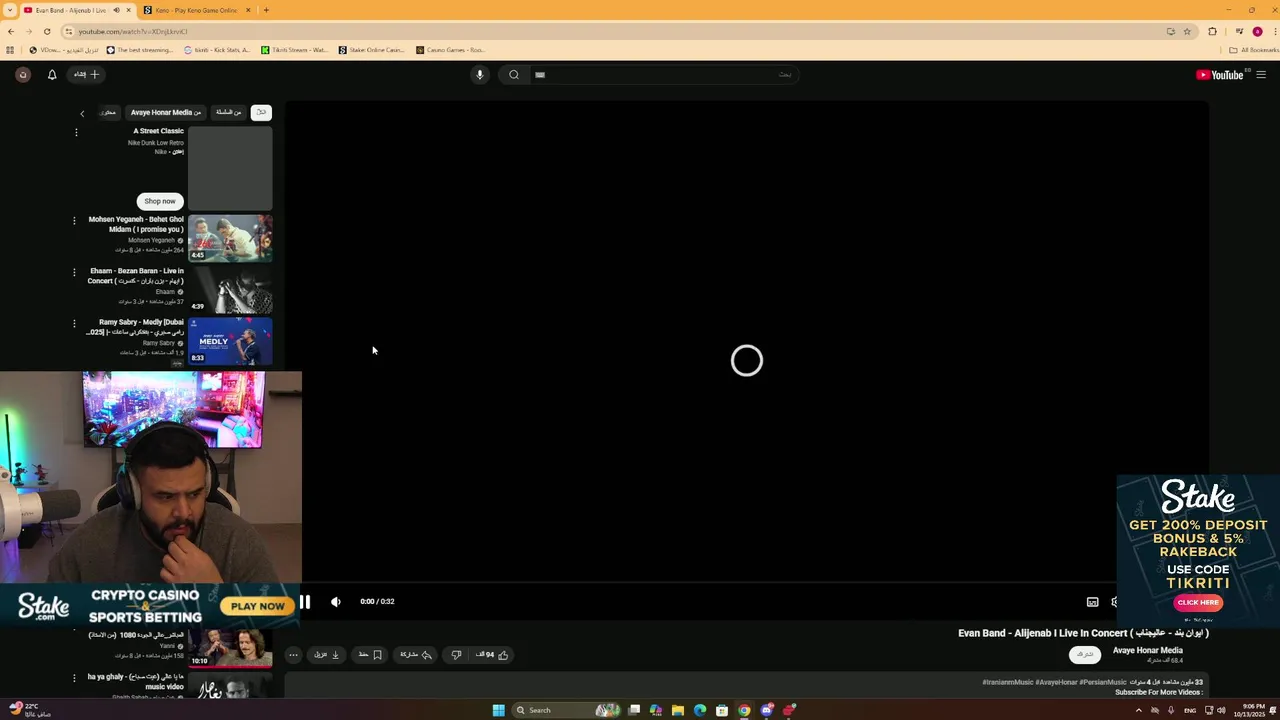Open the YouTube Create plus button
Image resolution: width=1280 pixels, height=720 pixels.
(86, 74)
